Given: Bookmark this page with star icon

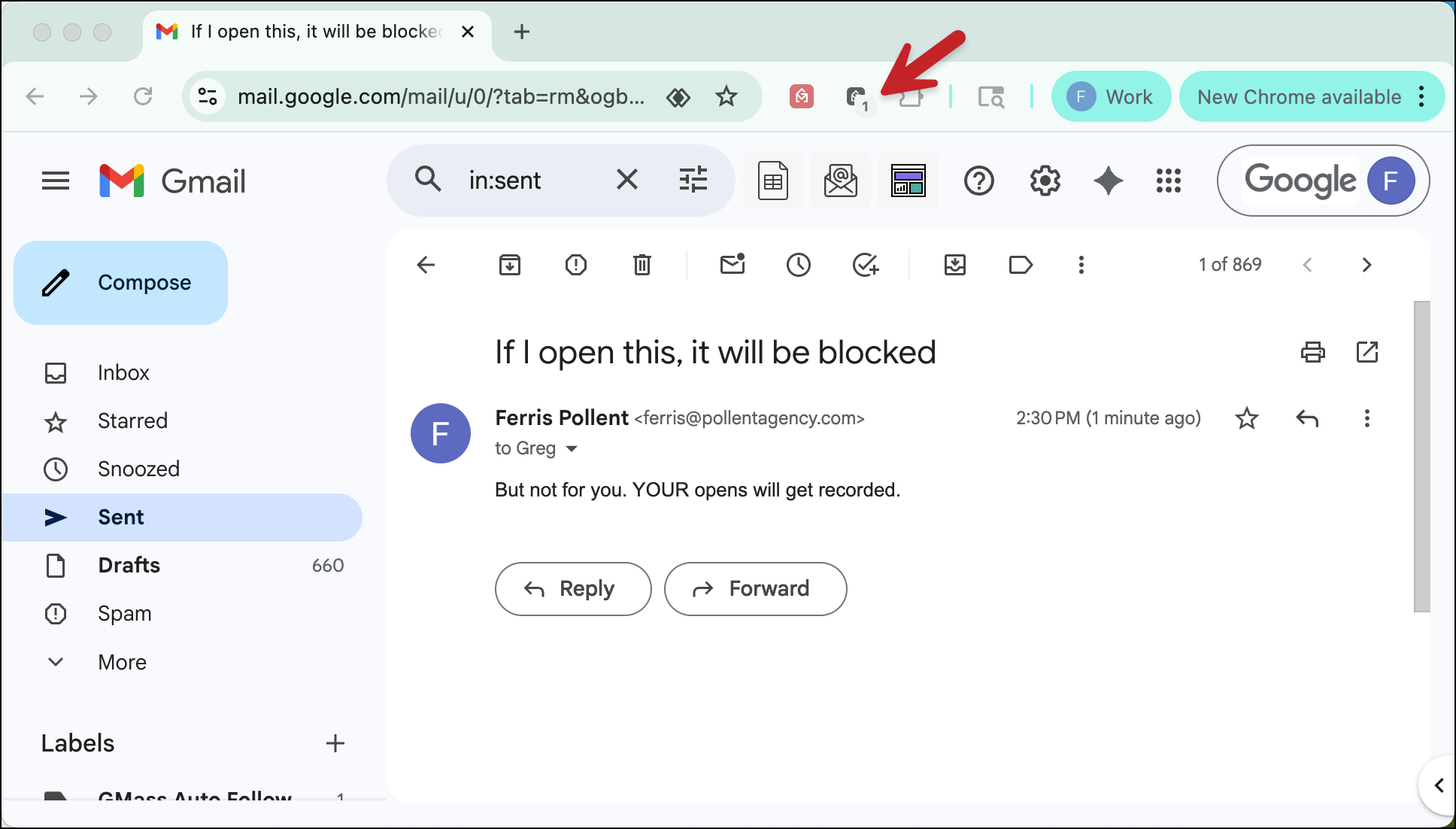Looking at the screenshot, I should [726, 96].
